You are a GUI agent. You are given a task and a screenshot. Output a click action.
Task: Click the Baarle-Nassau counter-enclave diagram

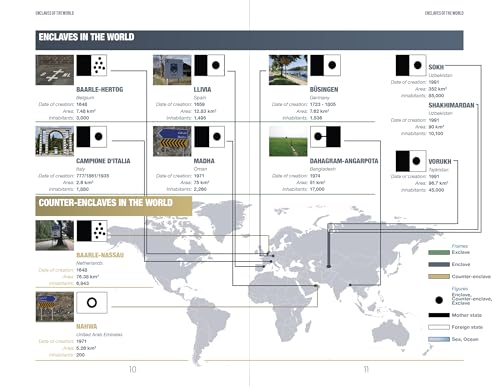92,231
